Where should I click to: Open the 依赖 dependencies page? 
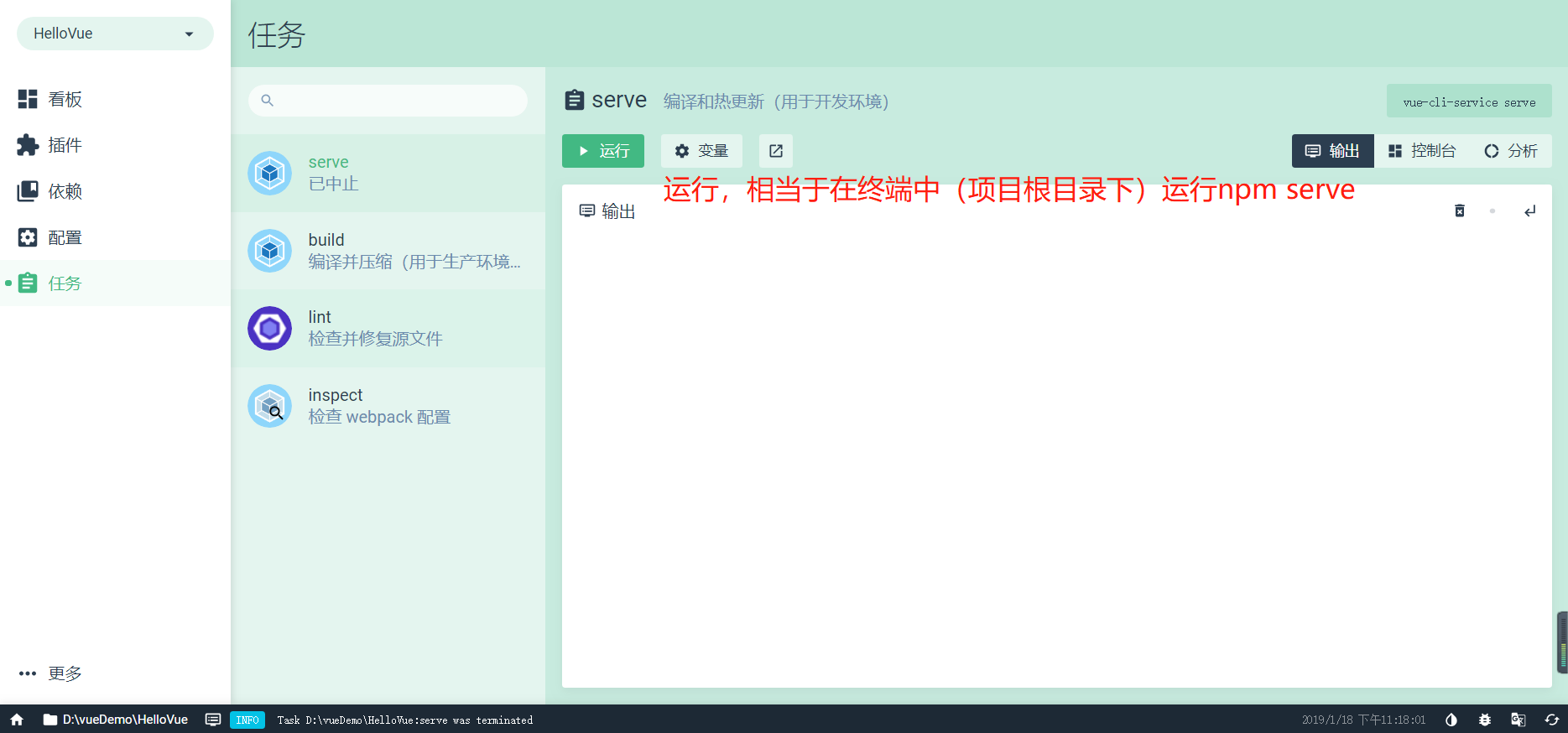[x=115, y=191]
